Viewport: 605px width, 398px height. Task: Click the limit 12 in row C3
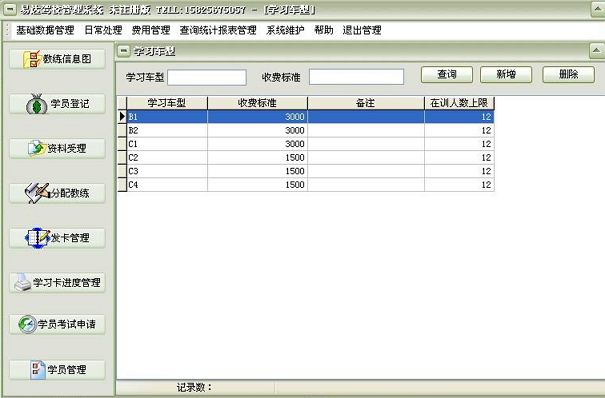coord(459,171)
